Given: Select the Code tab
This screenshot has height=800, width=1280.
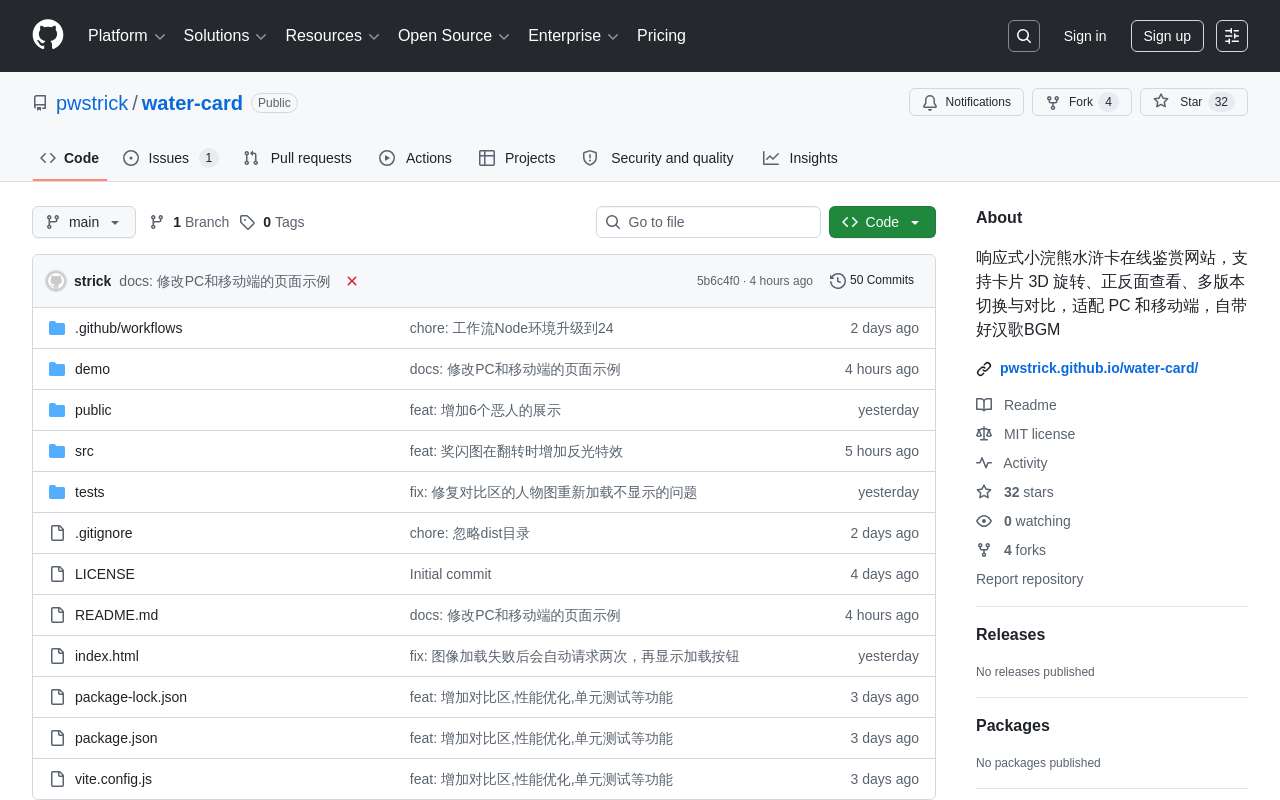Looking at the screenshot, I should click(70, 158).
